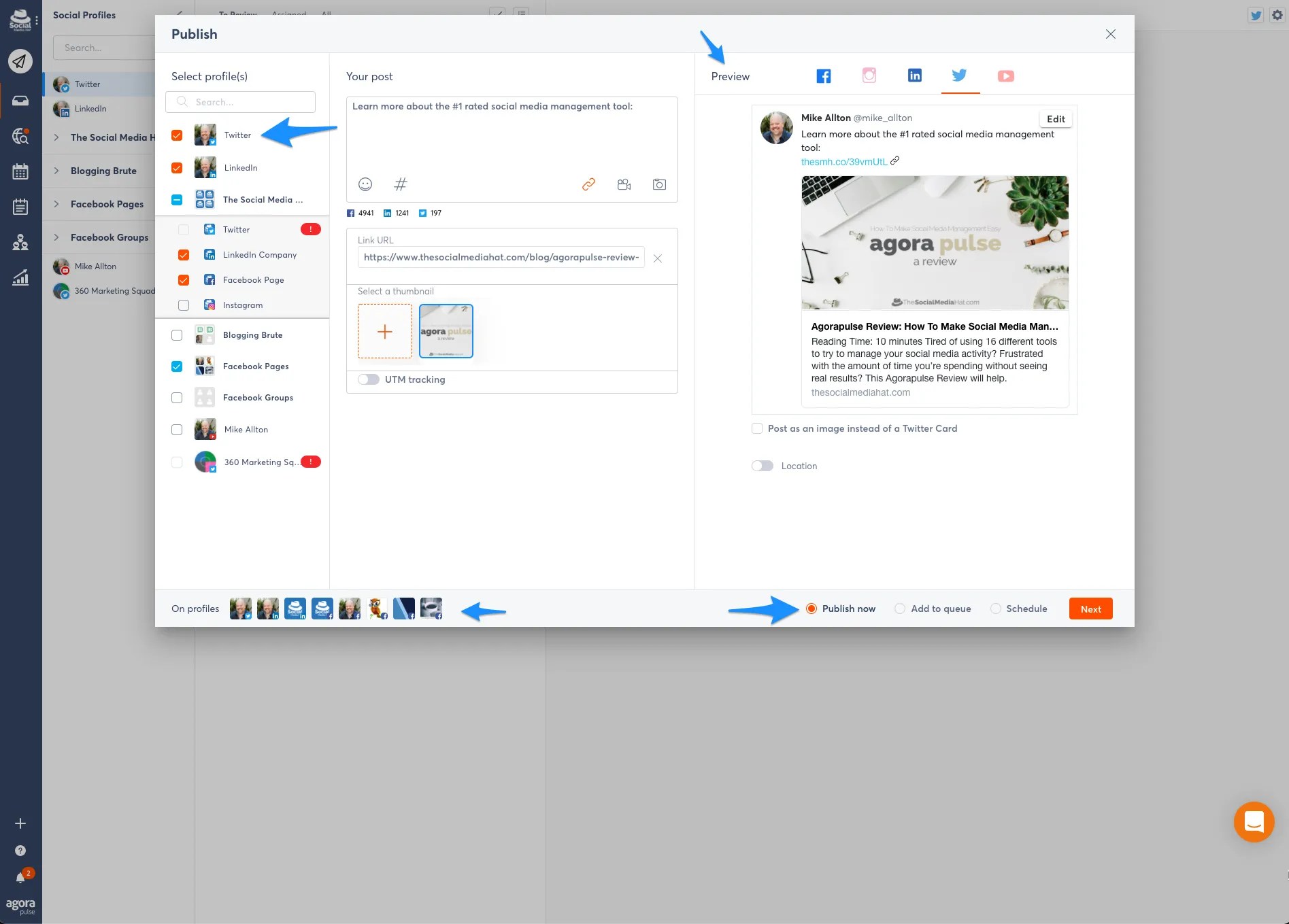Uncheck the Facebook Pages group checkbox

[177, 366]
